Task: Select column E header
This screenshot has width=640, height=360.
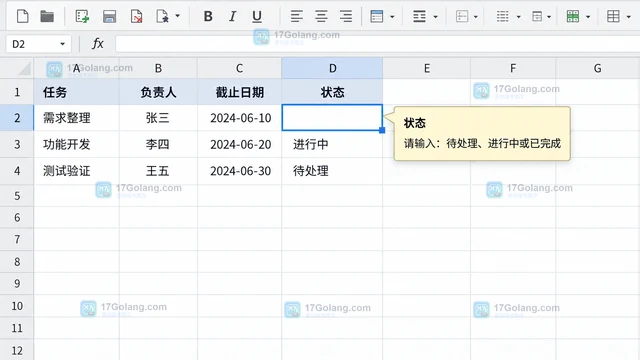Action: [x=427, y=68]
